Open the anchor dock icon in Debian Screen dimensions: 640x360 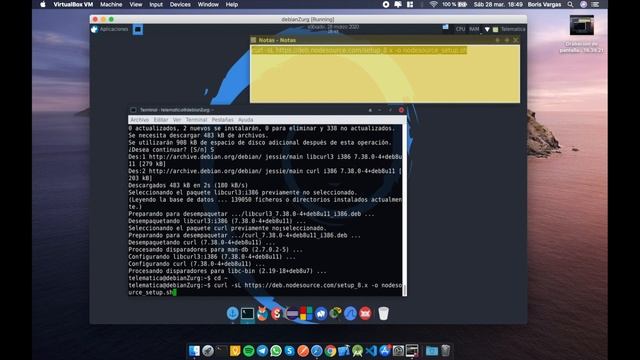(x=233, y=313)
